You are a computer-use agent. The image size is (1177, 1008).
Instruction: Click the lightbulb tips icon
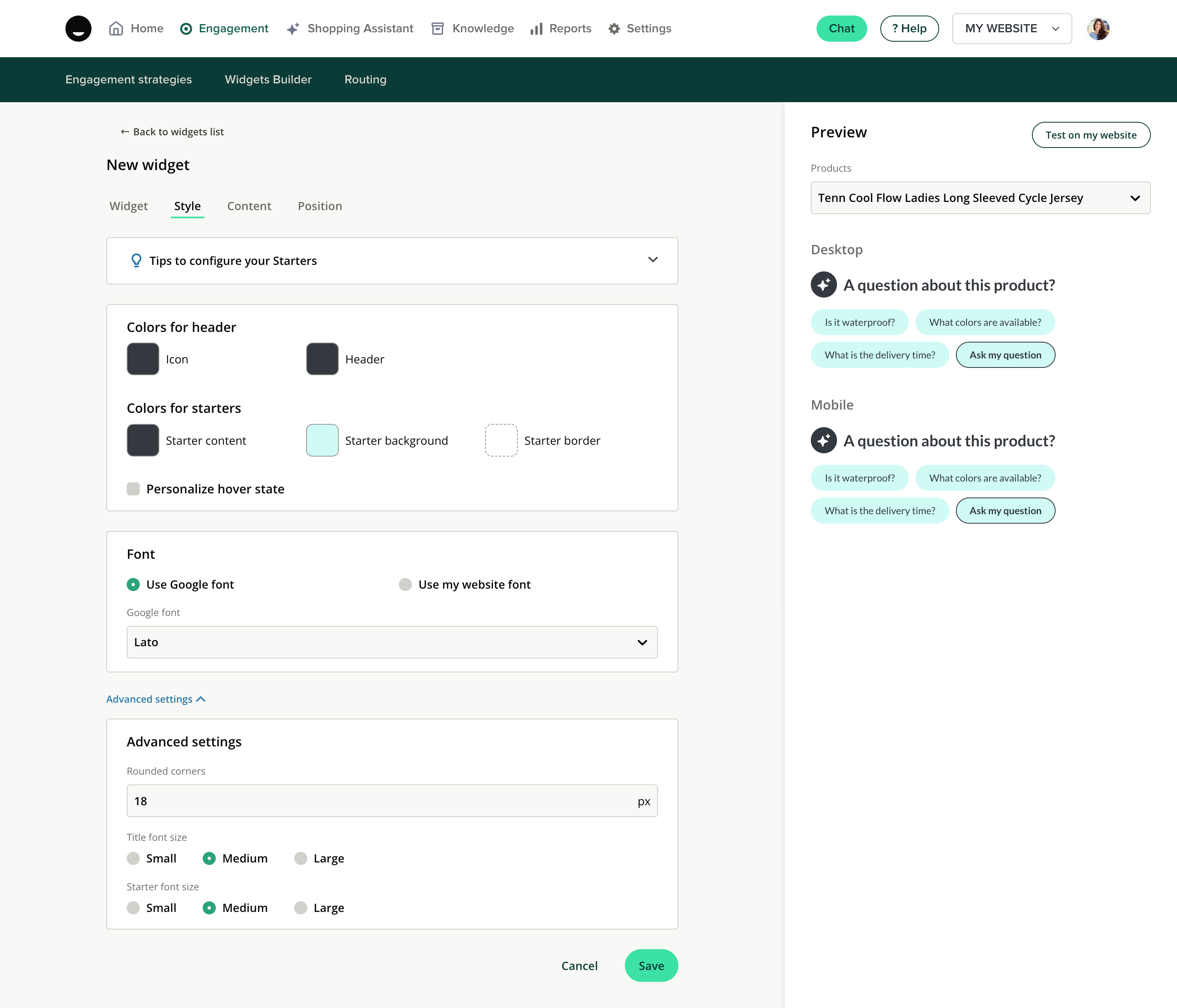click(x=136, y=260)
